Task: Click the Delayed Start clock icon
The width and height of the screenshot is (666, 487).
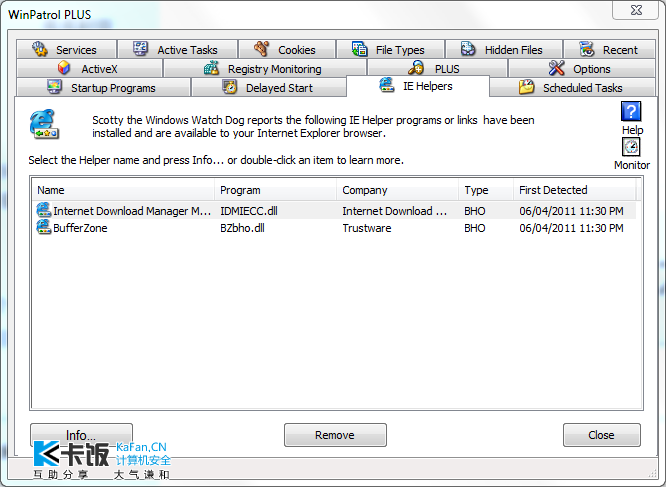Action: [230, 87]
